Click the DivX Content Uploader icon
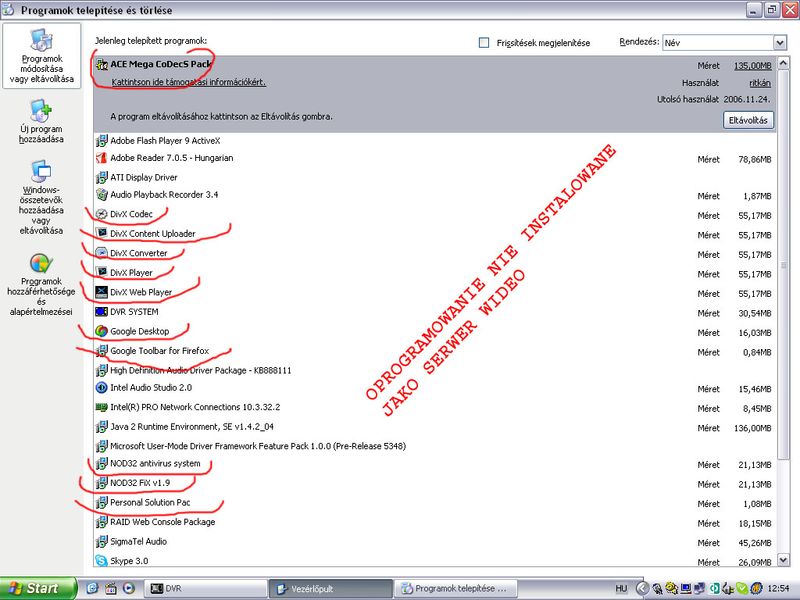 pos(102,234)
